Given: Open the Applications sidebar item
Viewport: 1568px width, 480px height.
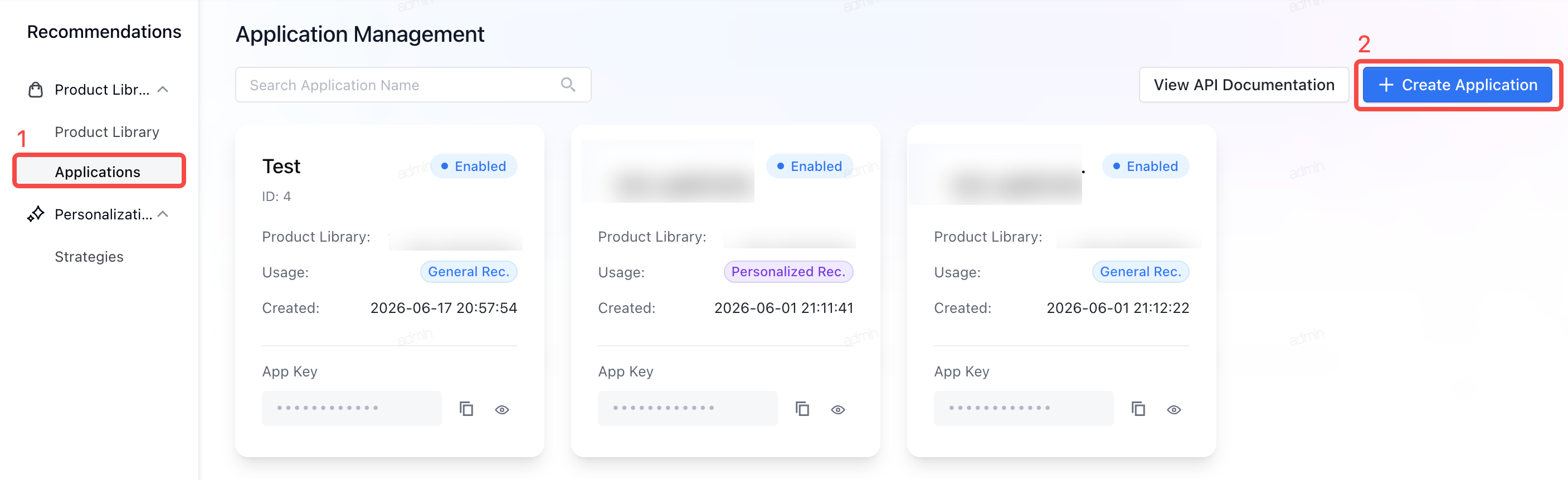Looking at the screenshot, I should click(99, 172).
